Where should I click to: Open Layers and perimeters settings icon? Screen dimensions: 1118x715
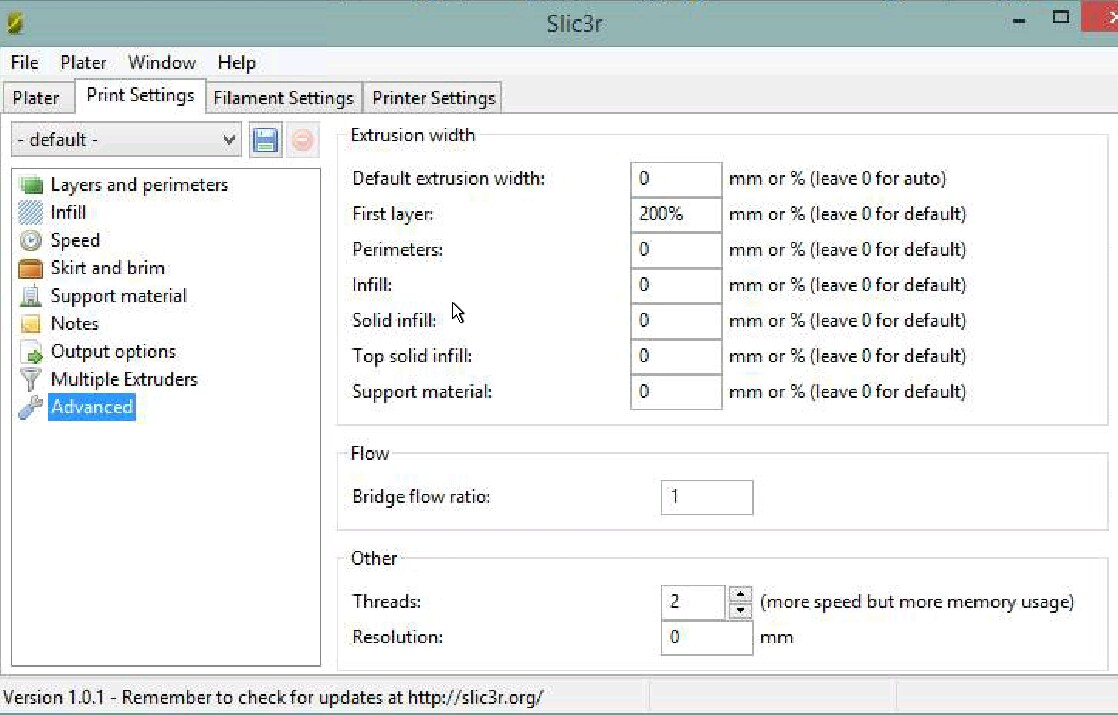31,185
